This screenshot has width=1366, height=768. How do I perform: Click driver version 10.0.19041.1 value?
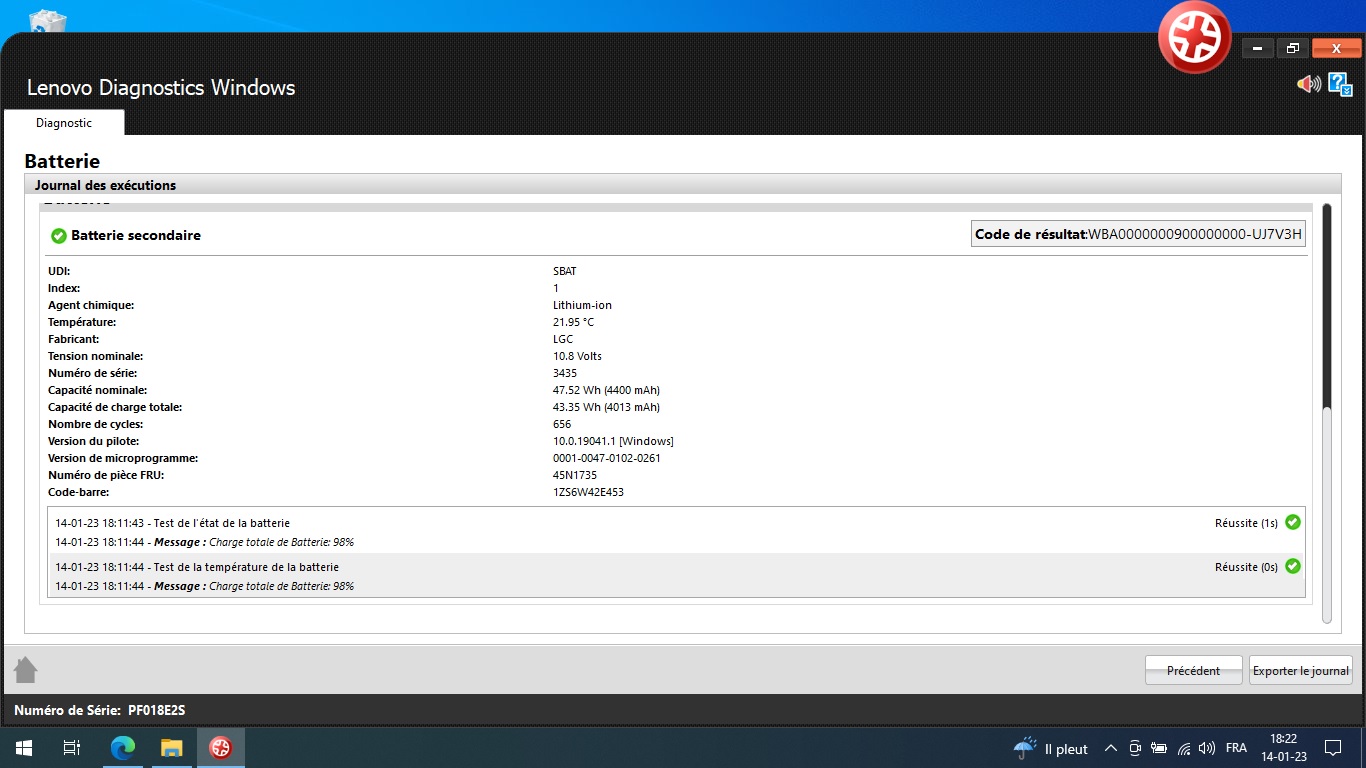click(613, 441)
